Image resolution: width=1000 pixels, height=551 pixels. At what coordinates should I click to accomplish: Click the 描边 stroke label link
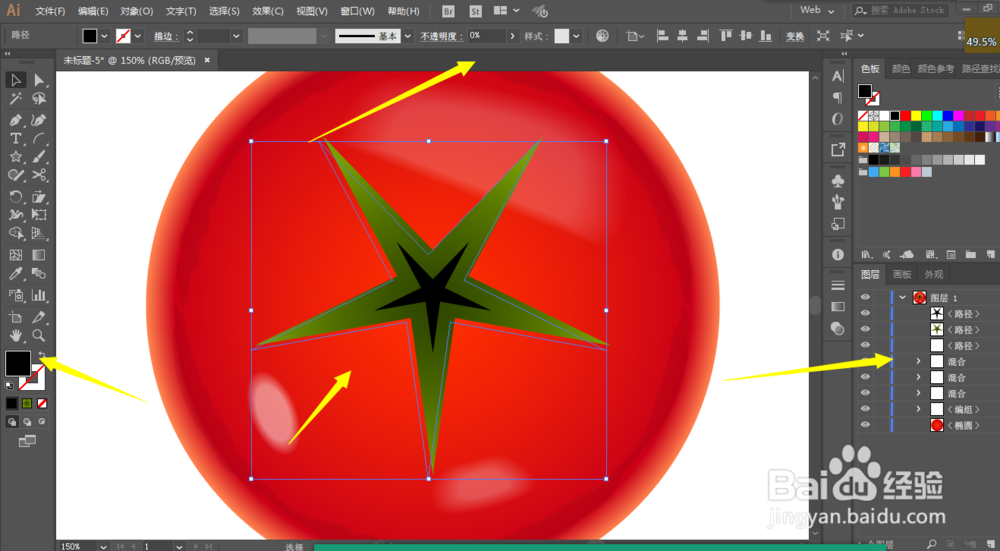pyautogui.click(x=165, y=36)
